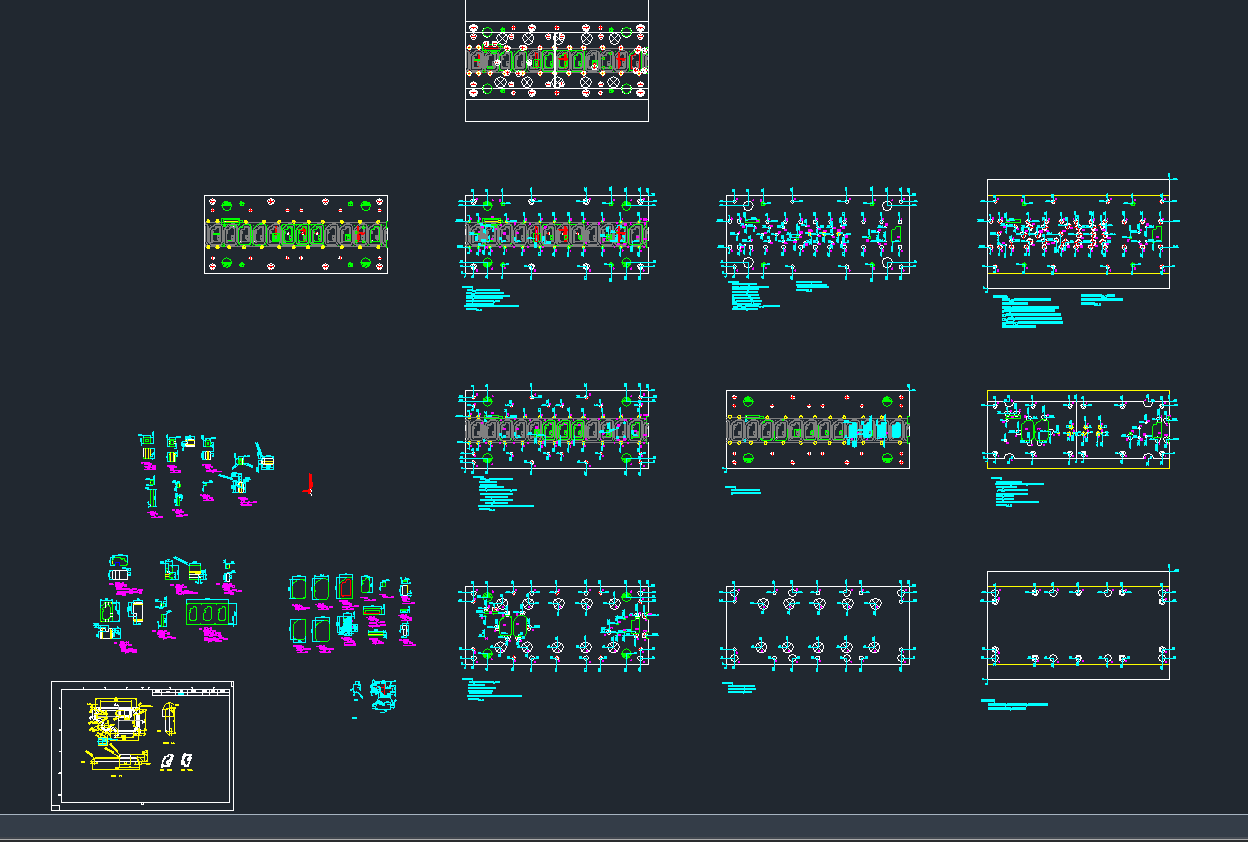The width and height of the screenshot is (1248, 842).
Task: Select bottom-right plate with two yellow horizontal lines
Action: pyautogui.click(x=1077, y=625)
